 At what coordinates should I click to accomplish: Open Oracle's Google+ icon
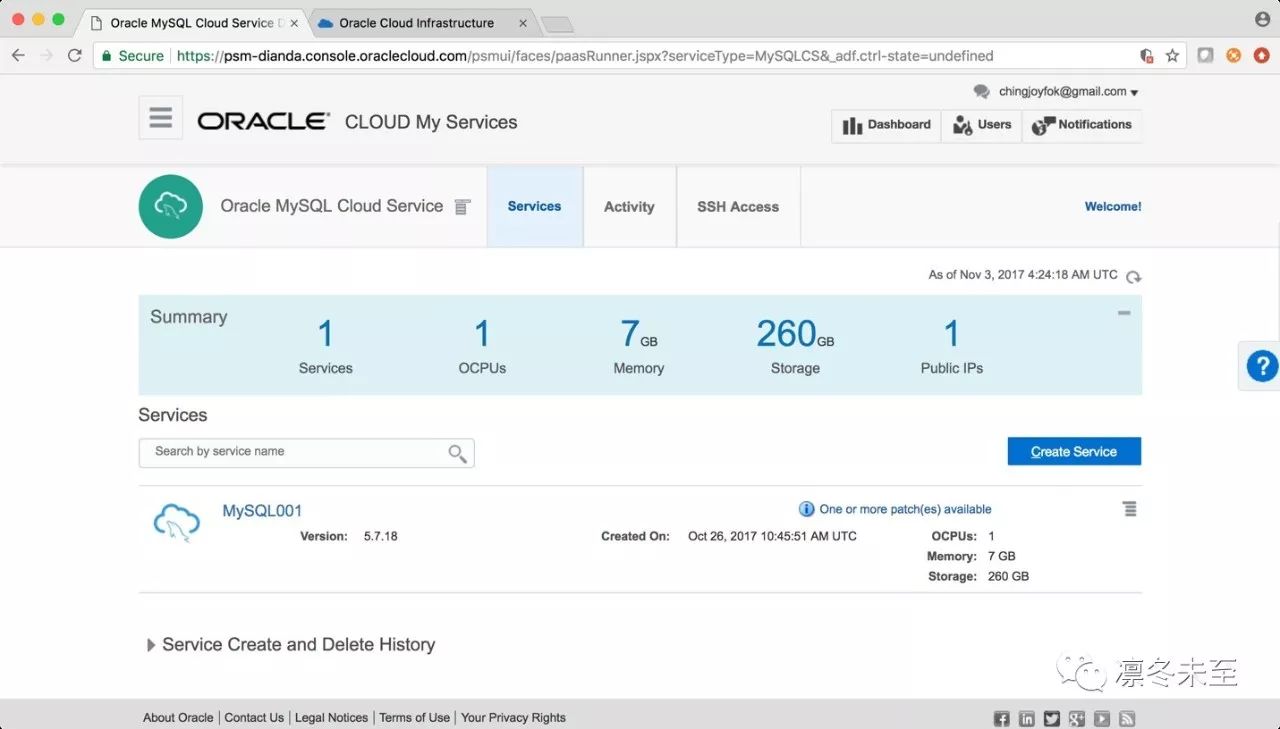tap(1077, 718)
